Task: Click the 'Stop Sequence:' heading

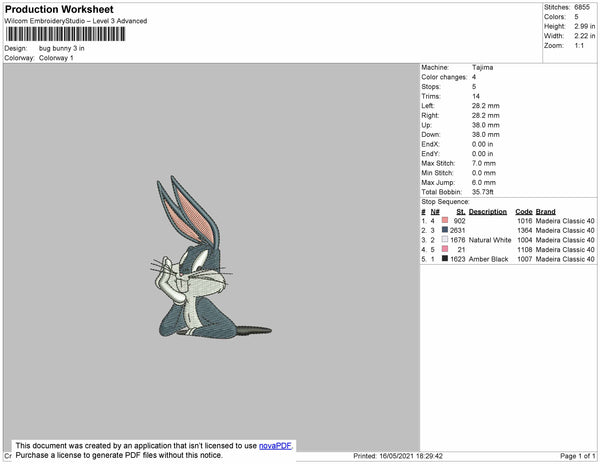Action: tap(445, 202)
